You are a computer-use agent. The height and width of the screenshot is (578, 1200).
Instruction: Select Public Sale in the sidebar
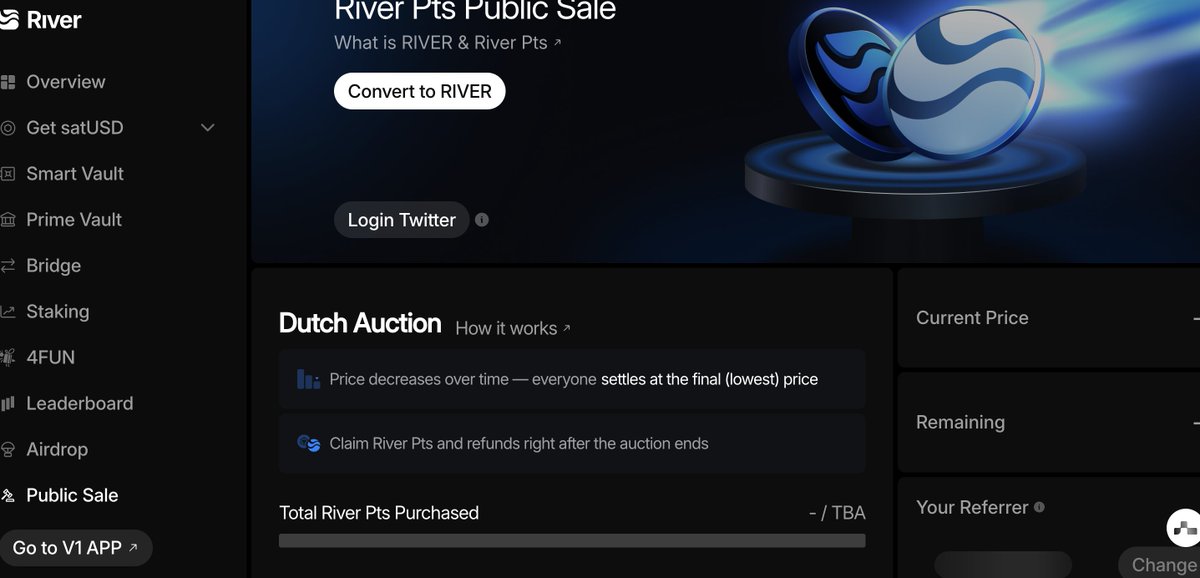[72, 496]
